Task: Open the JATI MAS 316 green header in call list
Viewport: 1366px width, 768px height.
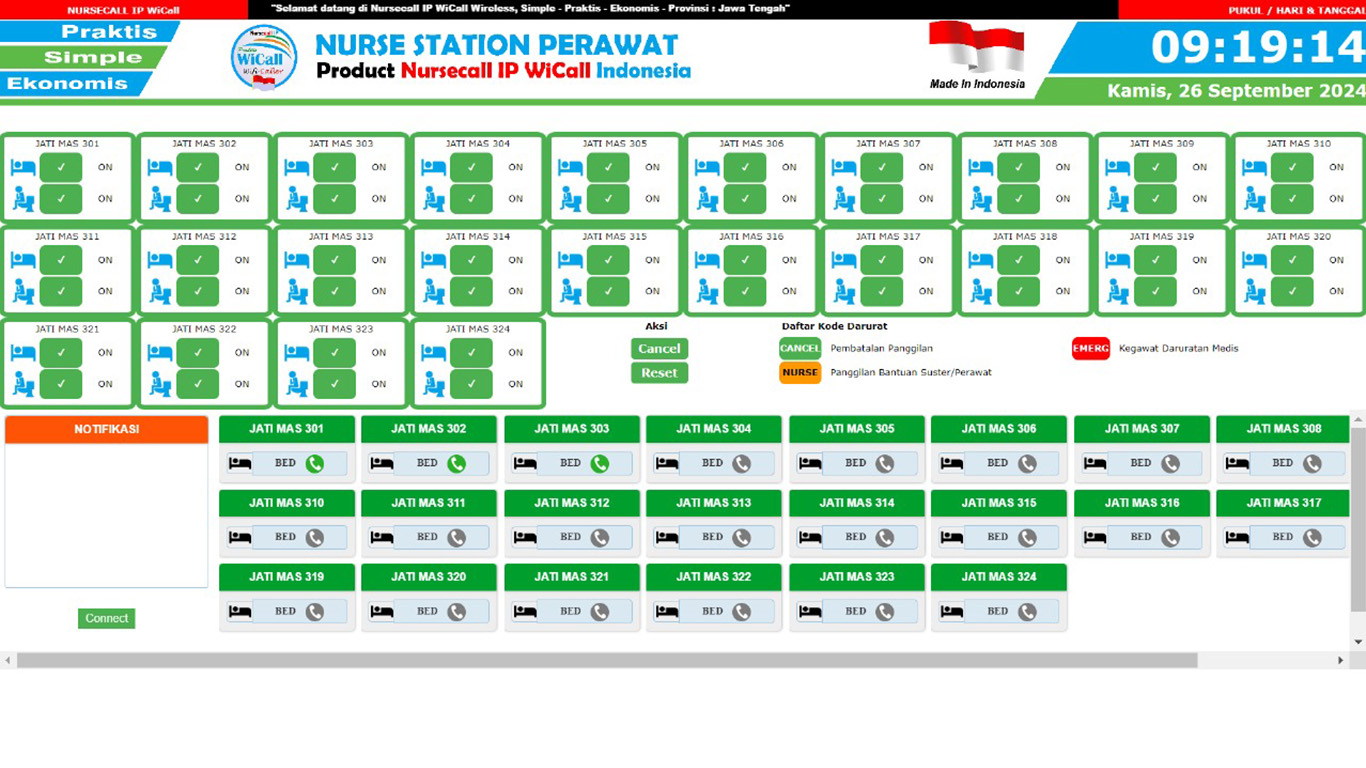Action: pos(1142,503)
